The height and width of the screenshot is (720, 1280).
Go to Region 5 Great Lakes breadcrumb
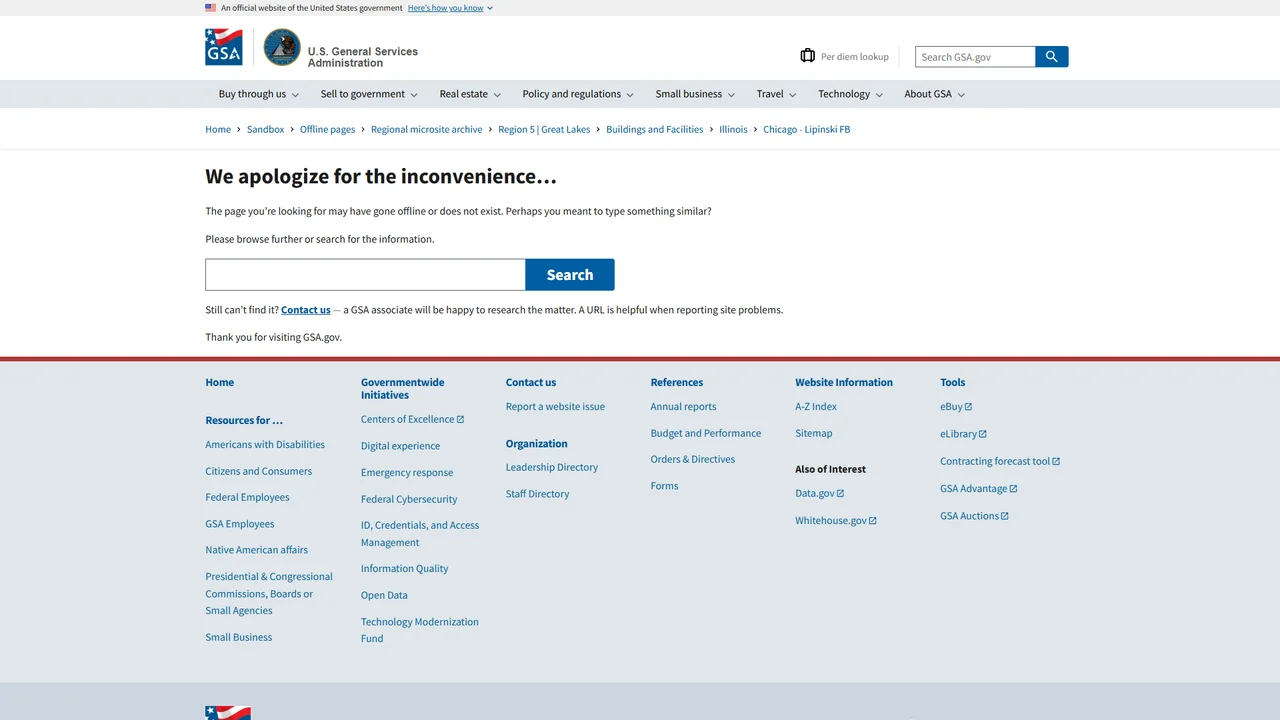coord(544,129)
